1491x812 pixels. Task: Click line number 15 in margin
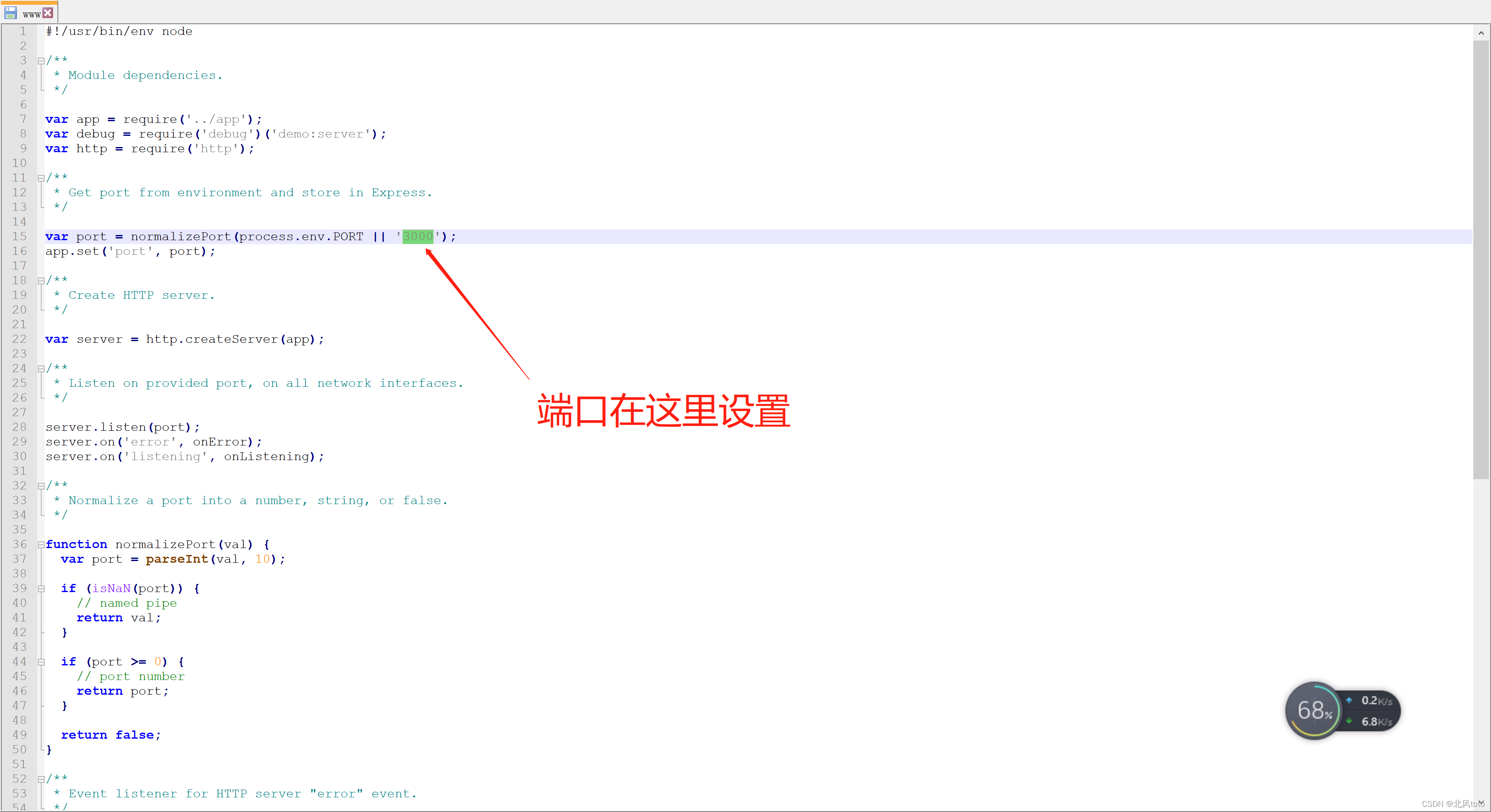19,237
